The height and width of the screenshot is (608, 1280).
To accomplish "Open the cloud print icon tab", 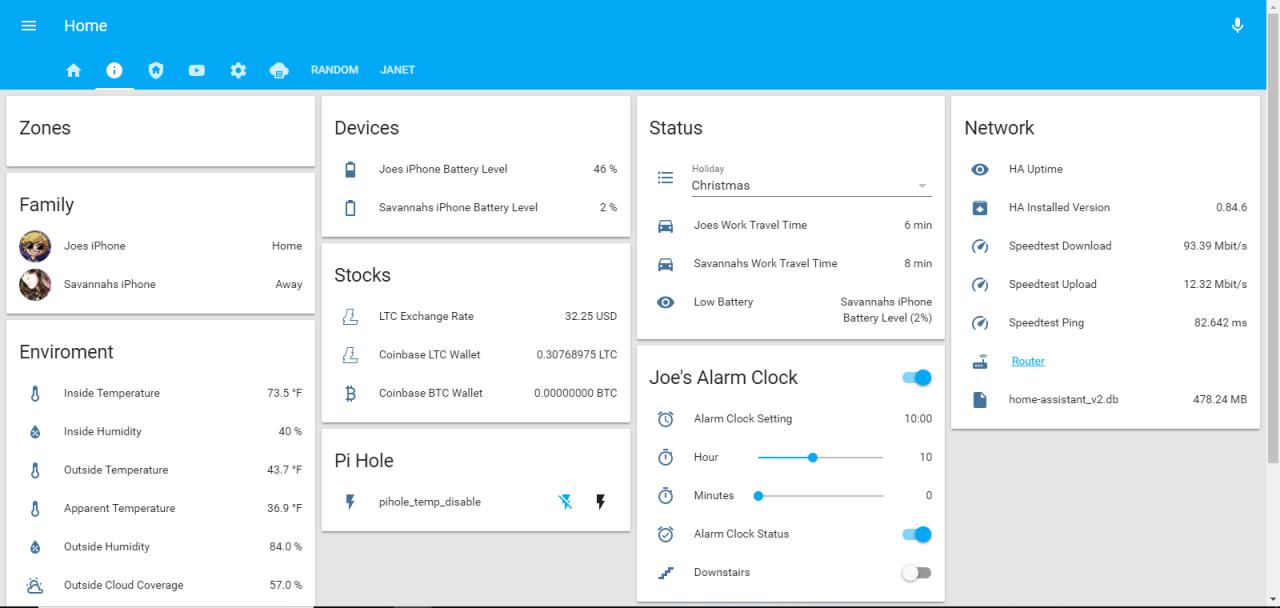I will click(x=279, y=70).
